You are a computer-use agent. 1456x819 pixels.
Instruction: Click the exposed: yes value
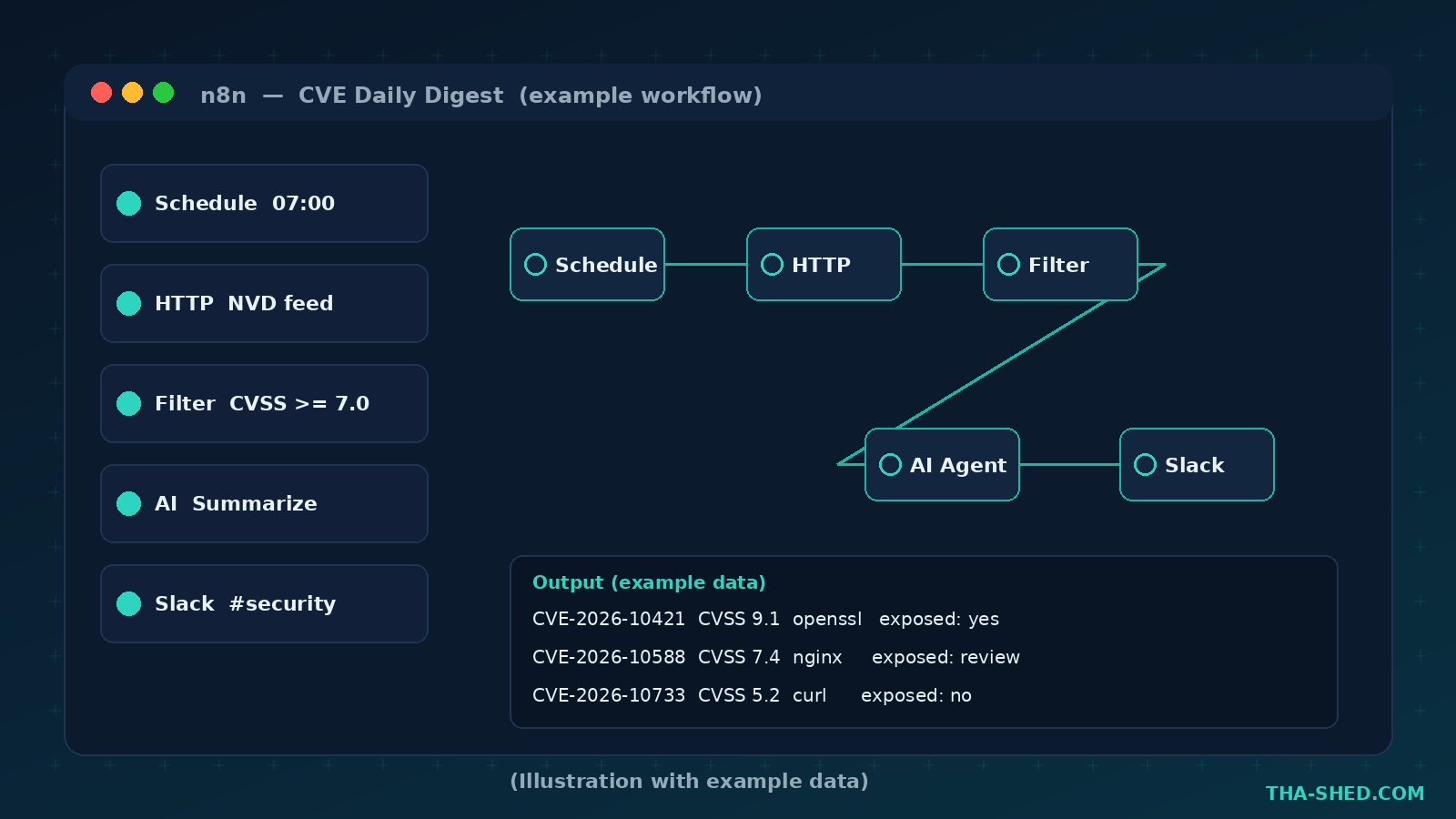[939, 619]
